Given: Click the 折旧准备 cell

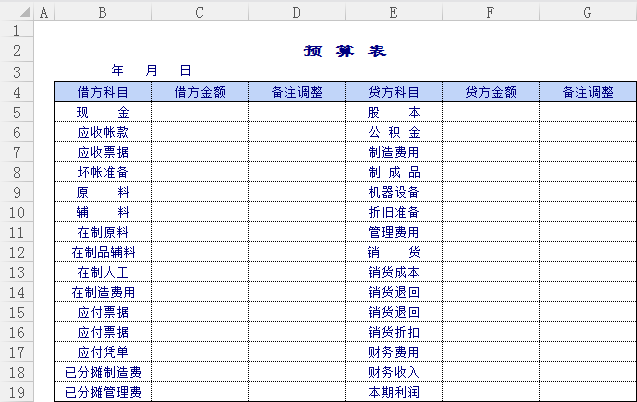Looking at the screenshot, I should pos(394,212).
